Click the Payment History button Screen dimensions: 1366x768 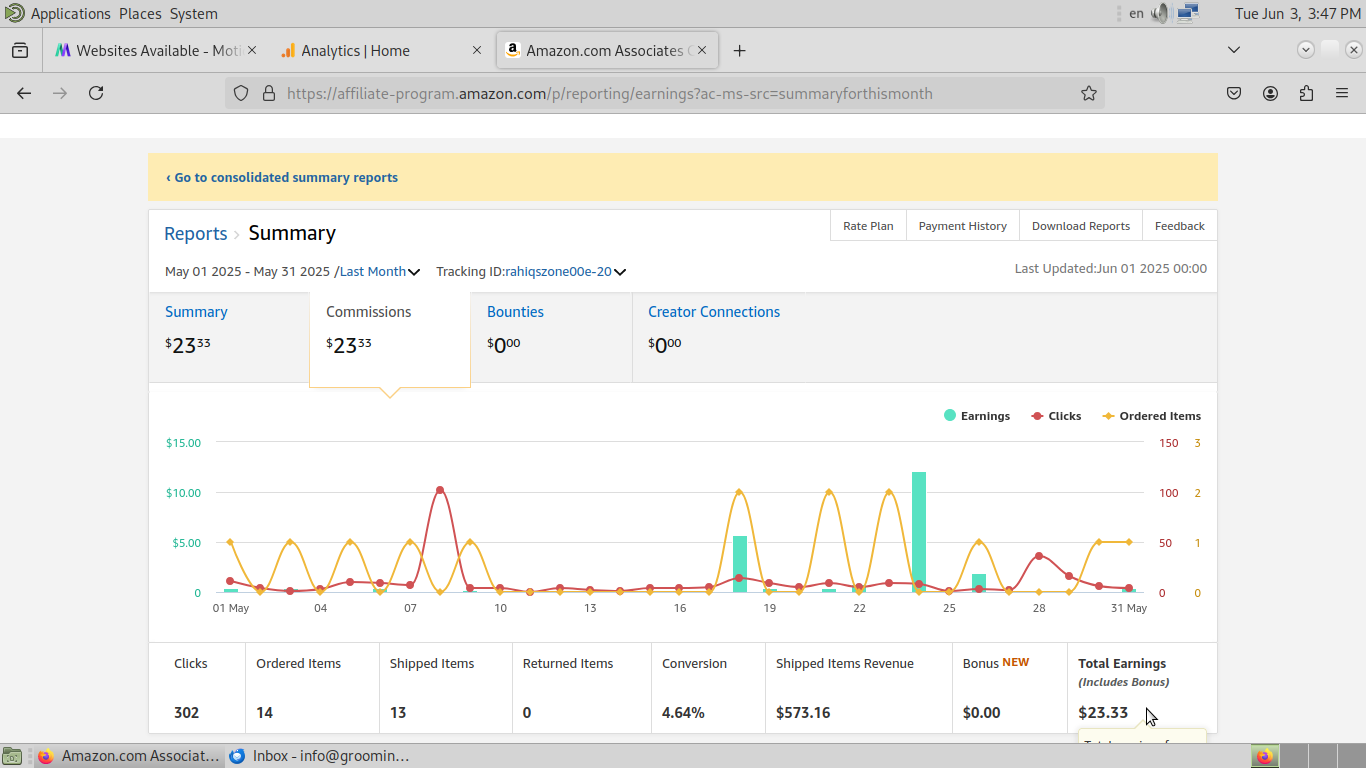point(962,226)
